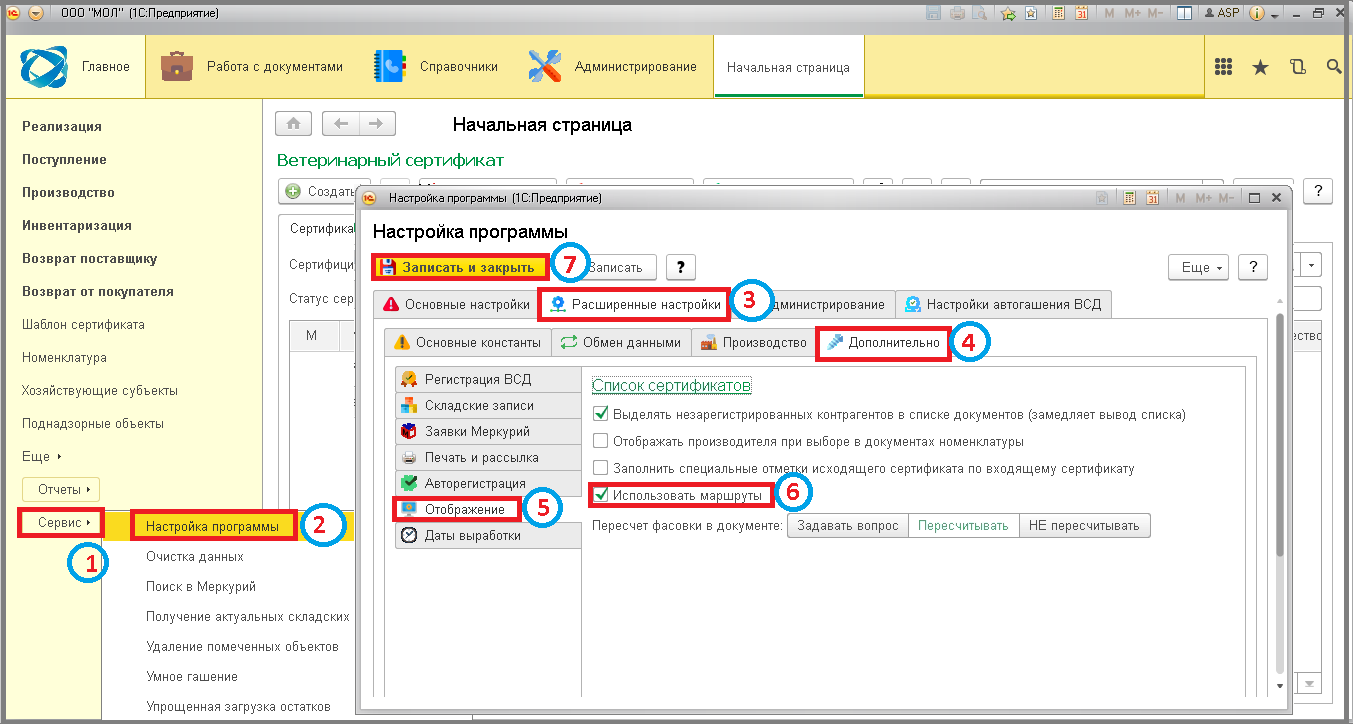1353x724 pixels.
Task: Open Список сертификатов link
Action: tap(670, 385)
